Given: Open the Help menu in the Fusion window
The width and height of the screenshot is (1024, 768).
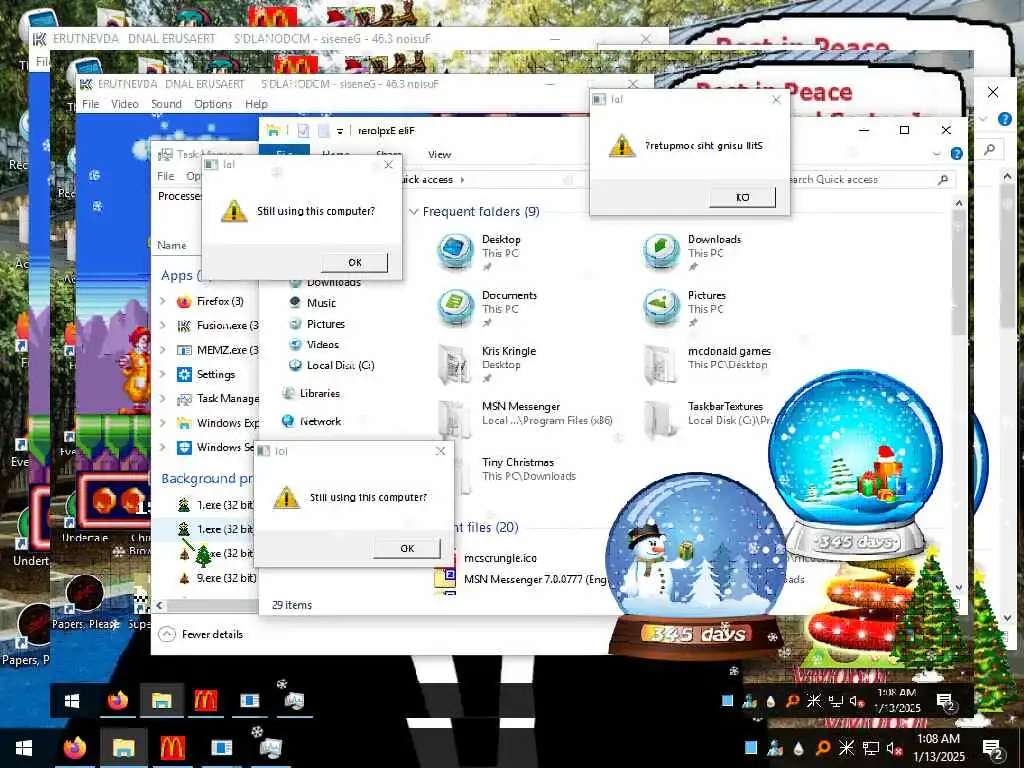Looking at the screenshot, I should coord(256,104).
